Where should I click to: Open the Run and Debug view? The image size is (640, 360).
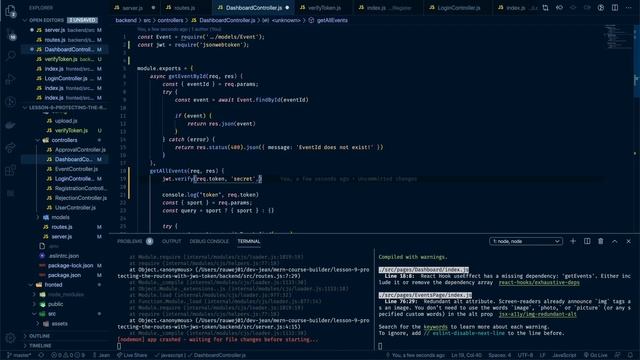pyautogui.click(x=11, y=79)
